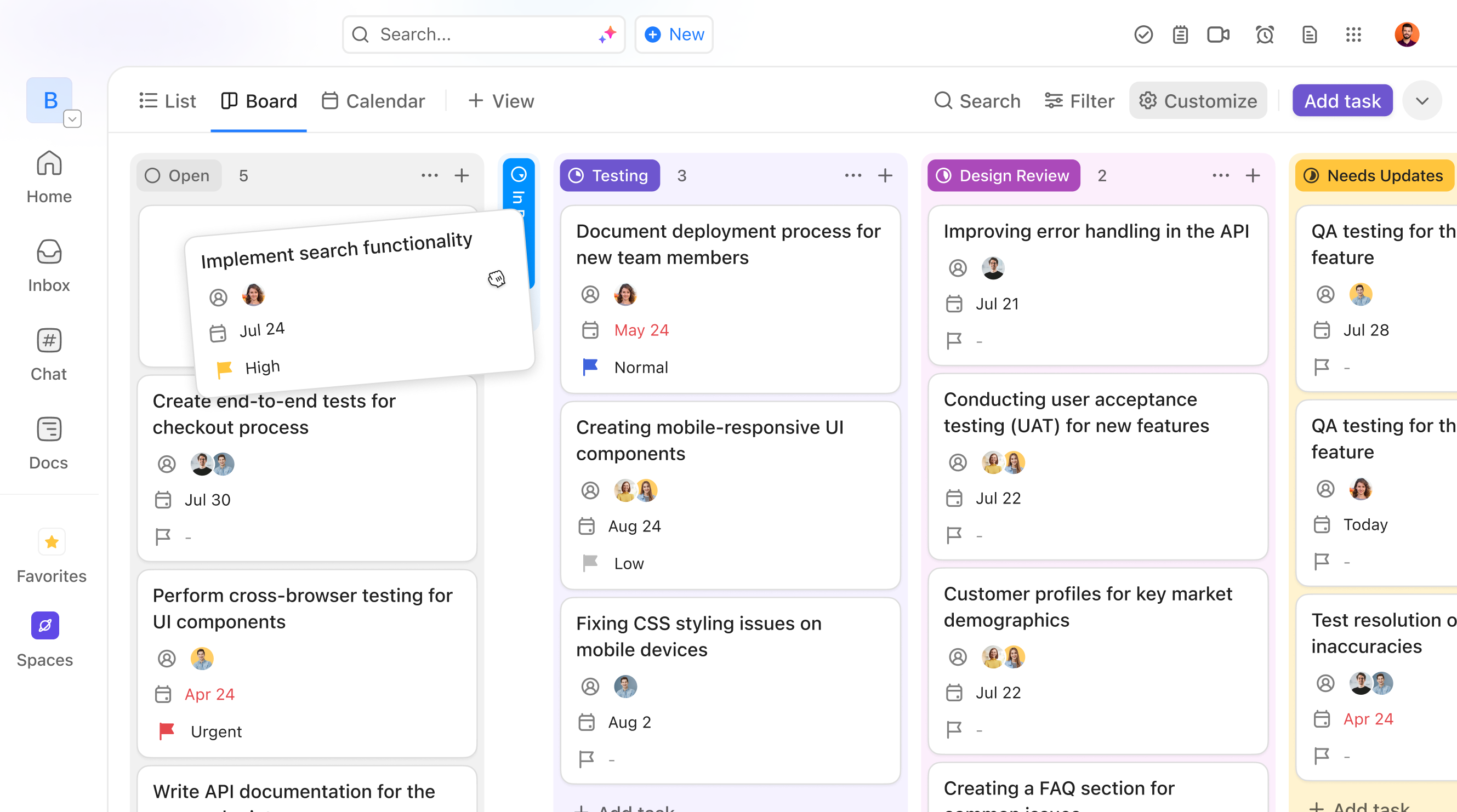Click assignee icon on Create end-to-end tests card

click(x=166, y=464)
